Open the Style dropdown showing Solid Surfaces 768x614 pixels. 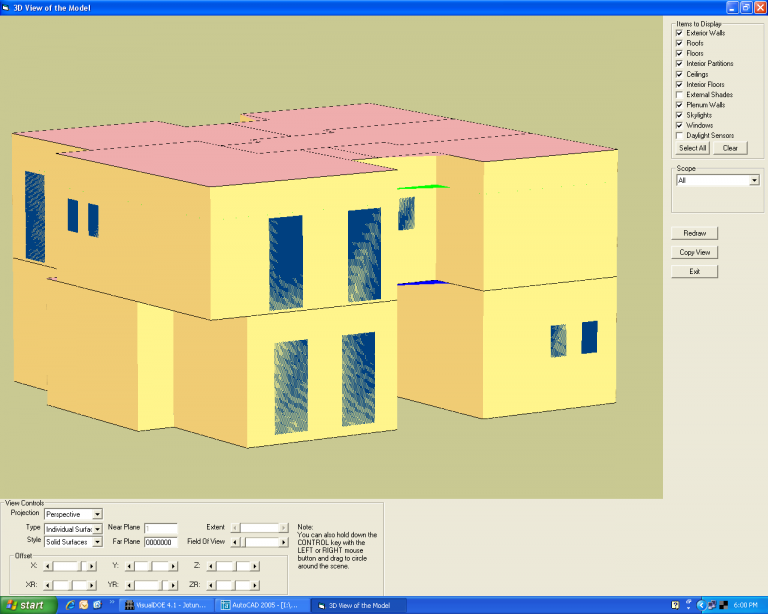coord(97,542)
